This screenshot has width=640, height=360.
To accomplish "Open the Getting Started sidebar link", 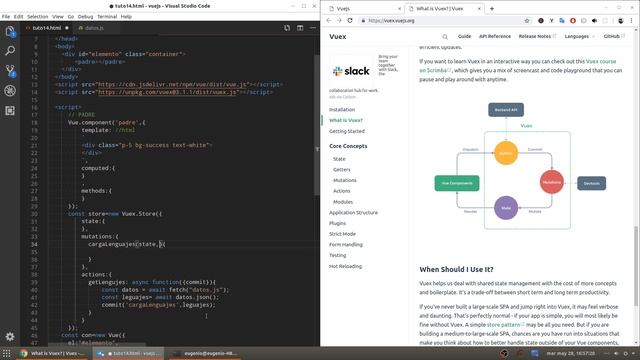I will point(347,131).
